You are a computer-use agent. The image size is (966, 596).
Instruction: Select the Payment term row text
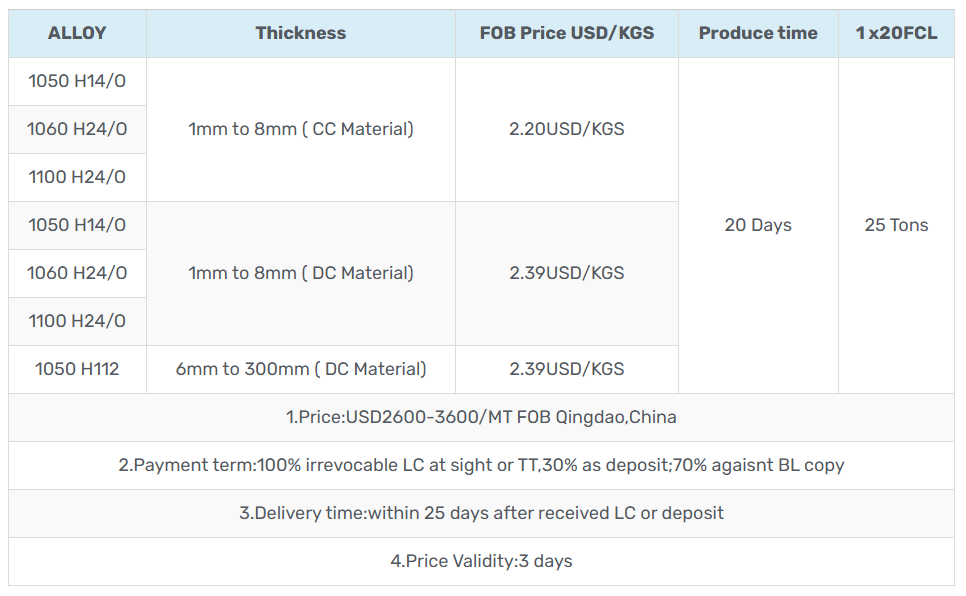click(481, 465)
